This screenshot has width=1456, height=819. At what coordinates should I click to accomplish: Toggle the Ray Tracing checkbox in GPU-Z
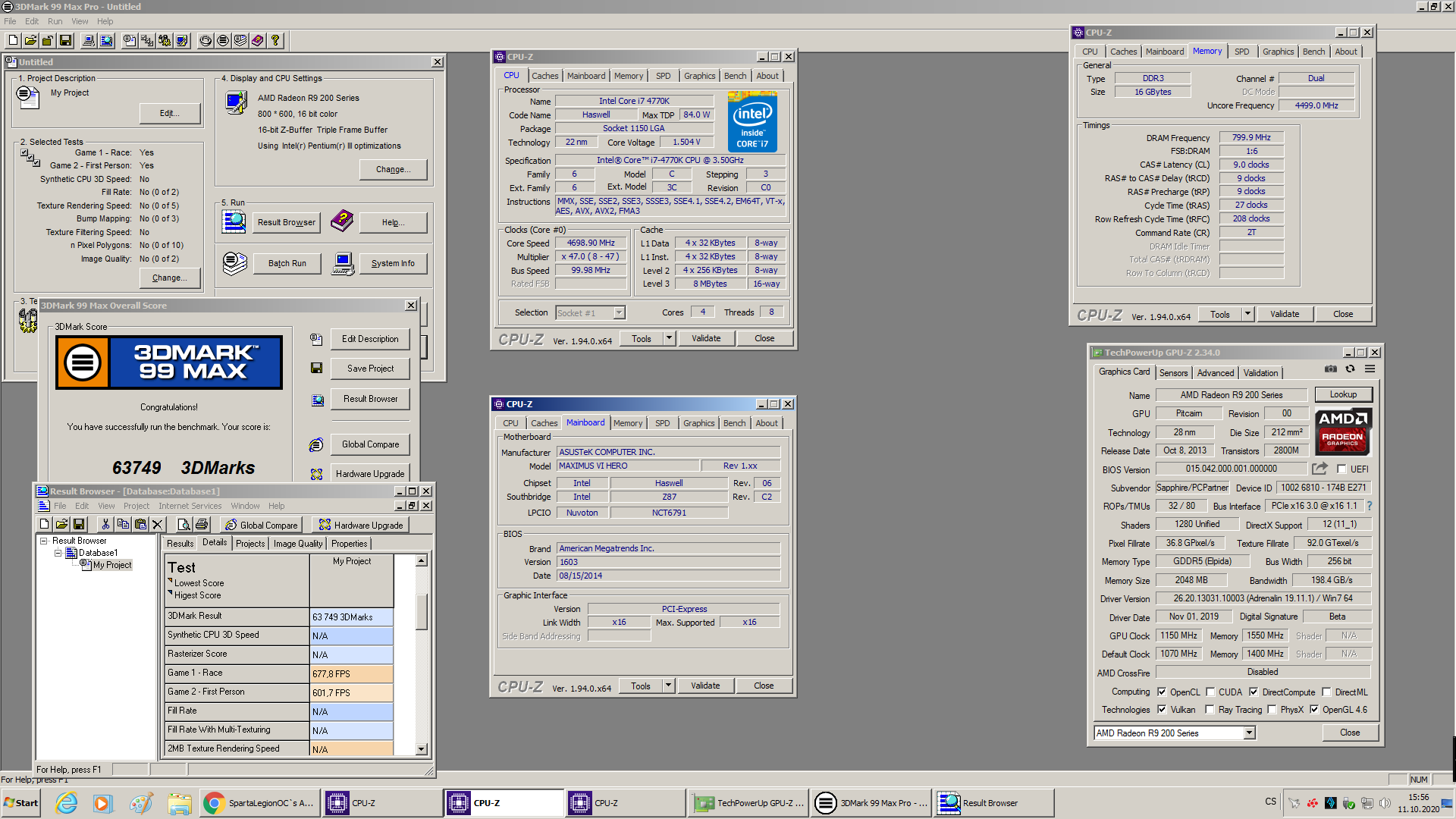click(1210, 710)
